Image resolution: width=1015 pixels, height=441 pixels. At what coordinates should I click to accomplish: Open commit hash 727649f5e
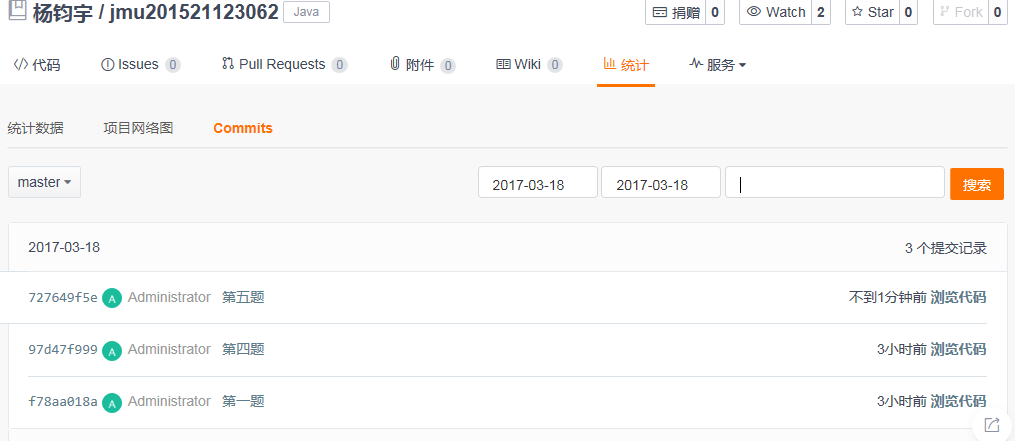click(x=63, y=297)
